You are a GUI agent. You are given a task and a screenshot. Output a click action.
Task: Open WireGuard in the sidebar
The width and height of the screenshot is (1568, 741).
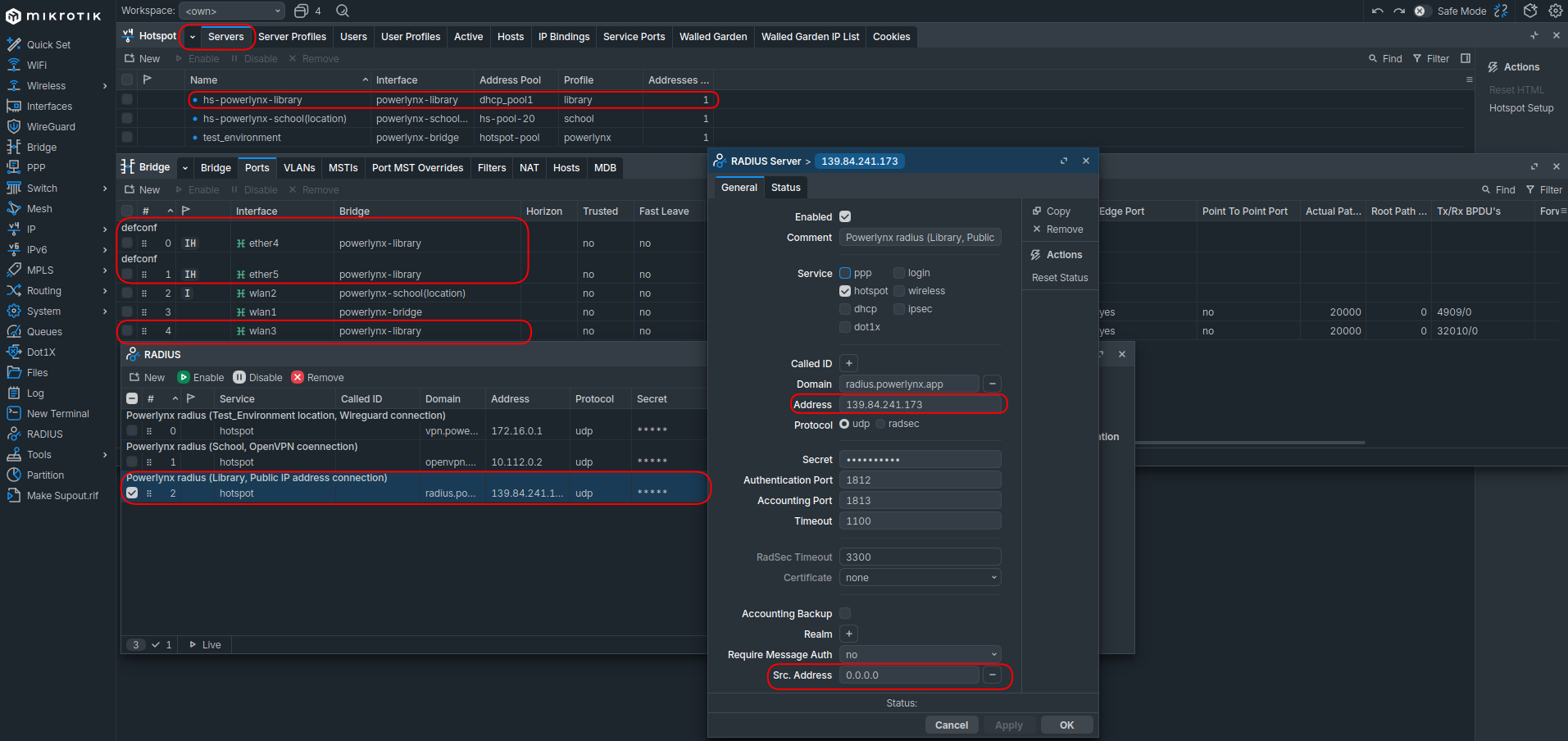[50, 127]
